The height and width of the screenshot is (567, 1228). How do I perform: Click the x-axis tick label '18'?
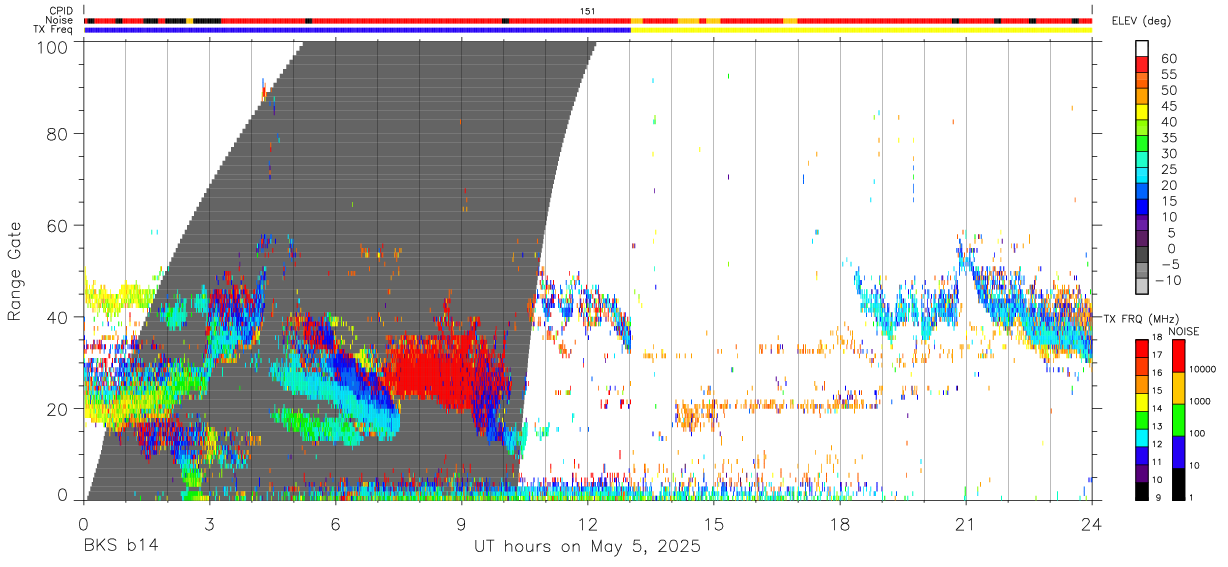pyautogui.click(x=840, y=523)
